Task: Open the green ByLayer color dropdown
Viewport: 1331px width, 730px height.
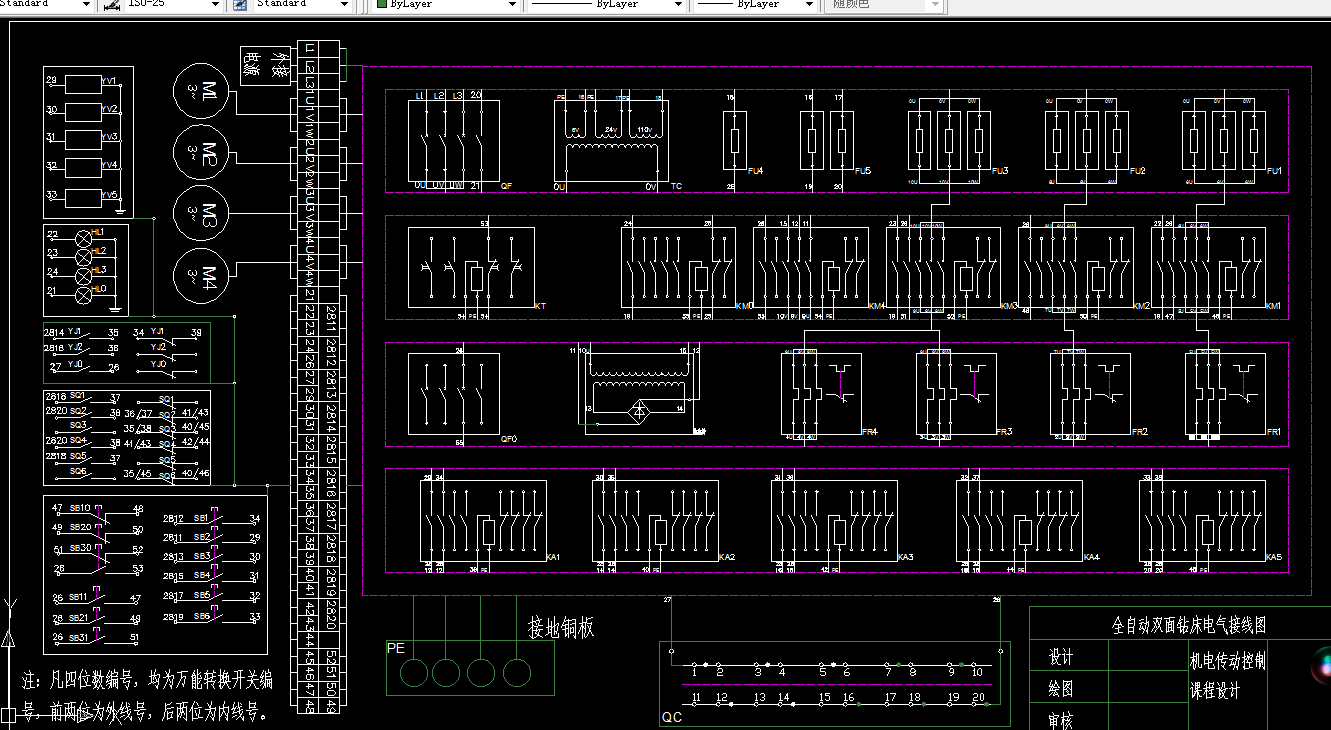Action: pyautogui.click(x=446, y=5)
